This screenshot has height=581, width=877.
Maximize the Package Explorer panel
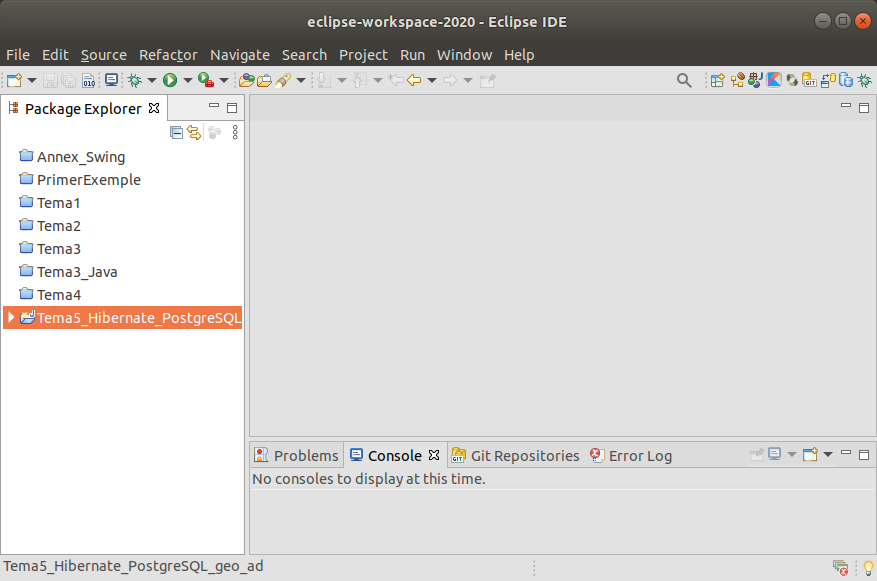pos(232,108)
